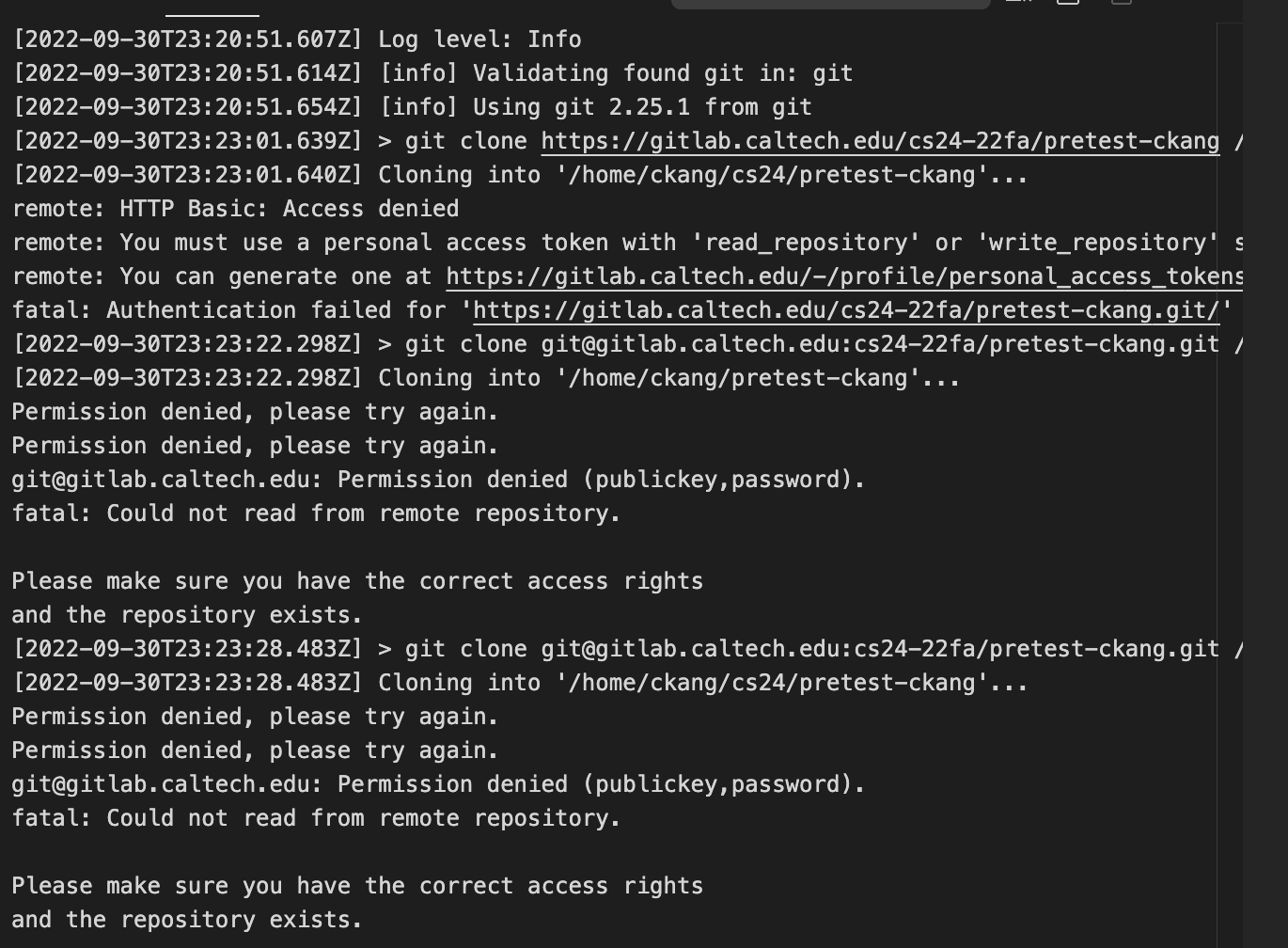Image resolution: width=1288 pixels, height=948 pixels.
Task: Click the 'Using git 2.25.1 from git' line
Action: [x=412, y=107]
